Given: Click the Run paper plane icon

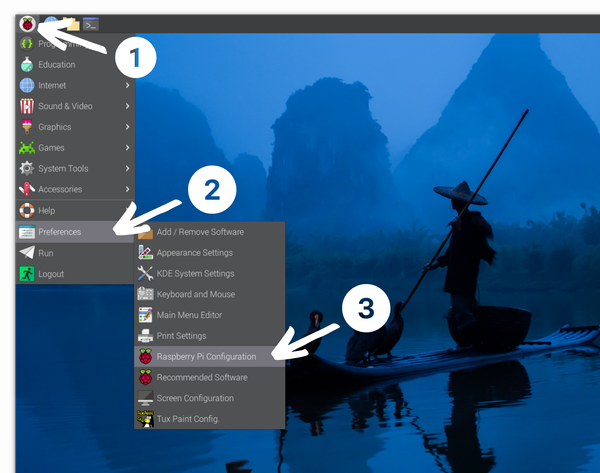Looking at the screenshot, I should pyautogui.click(x=27, y=253).
